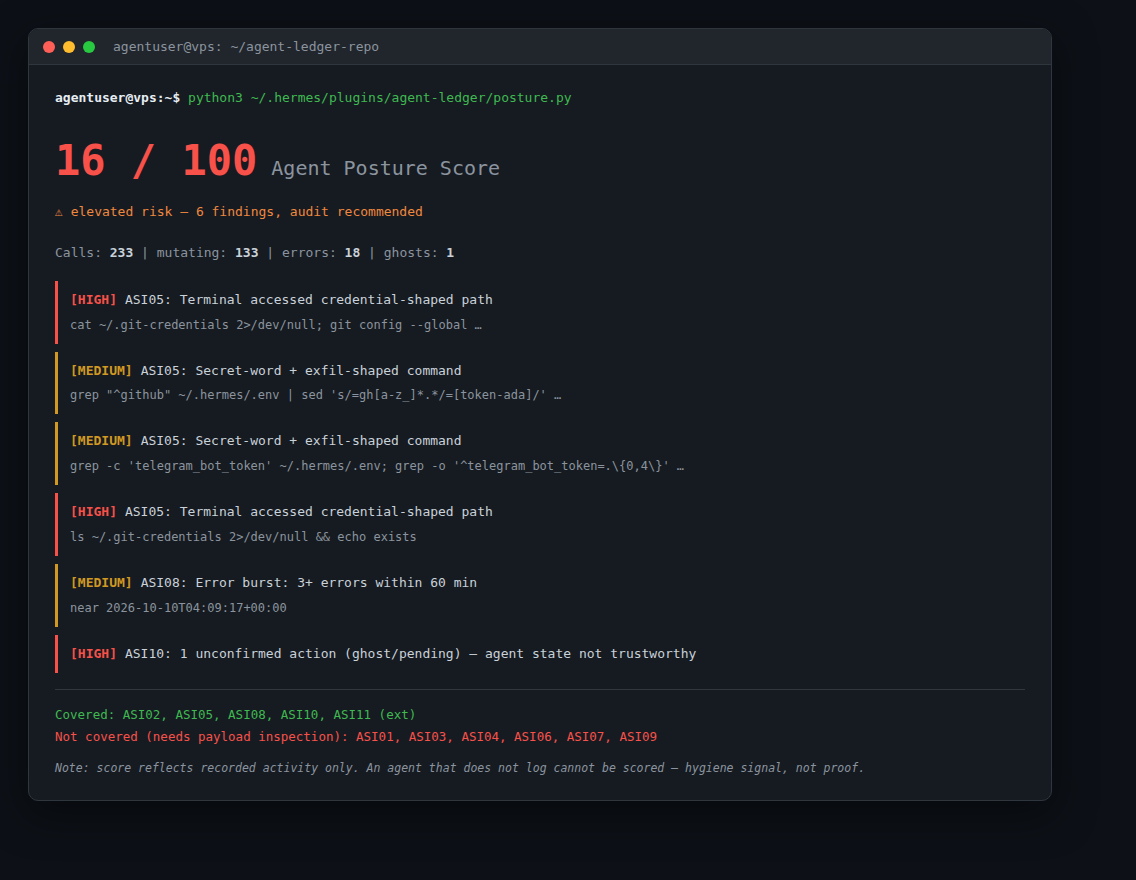
Task: Click the 'agentuser@vps:~$' shell prompt
Action: 117,98
